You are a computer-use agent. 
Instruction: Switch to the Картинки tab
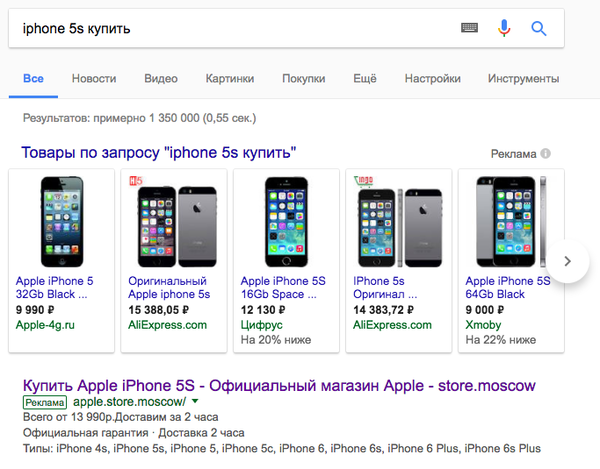[x=229, y=79]
